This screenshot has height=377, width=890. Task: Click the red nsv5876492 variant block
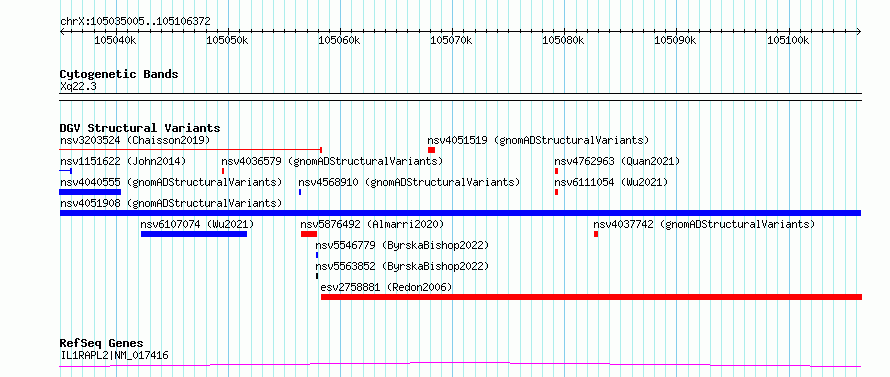pyautogui.click(x=309, y=234)
